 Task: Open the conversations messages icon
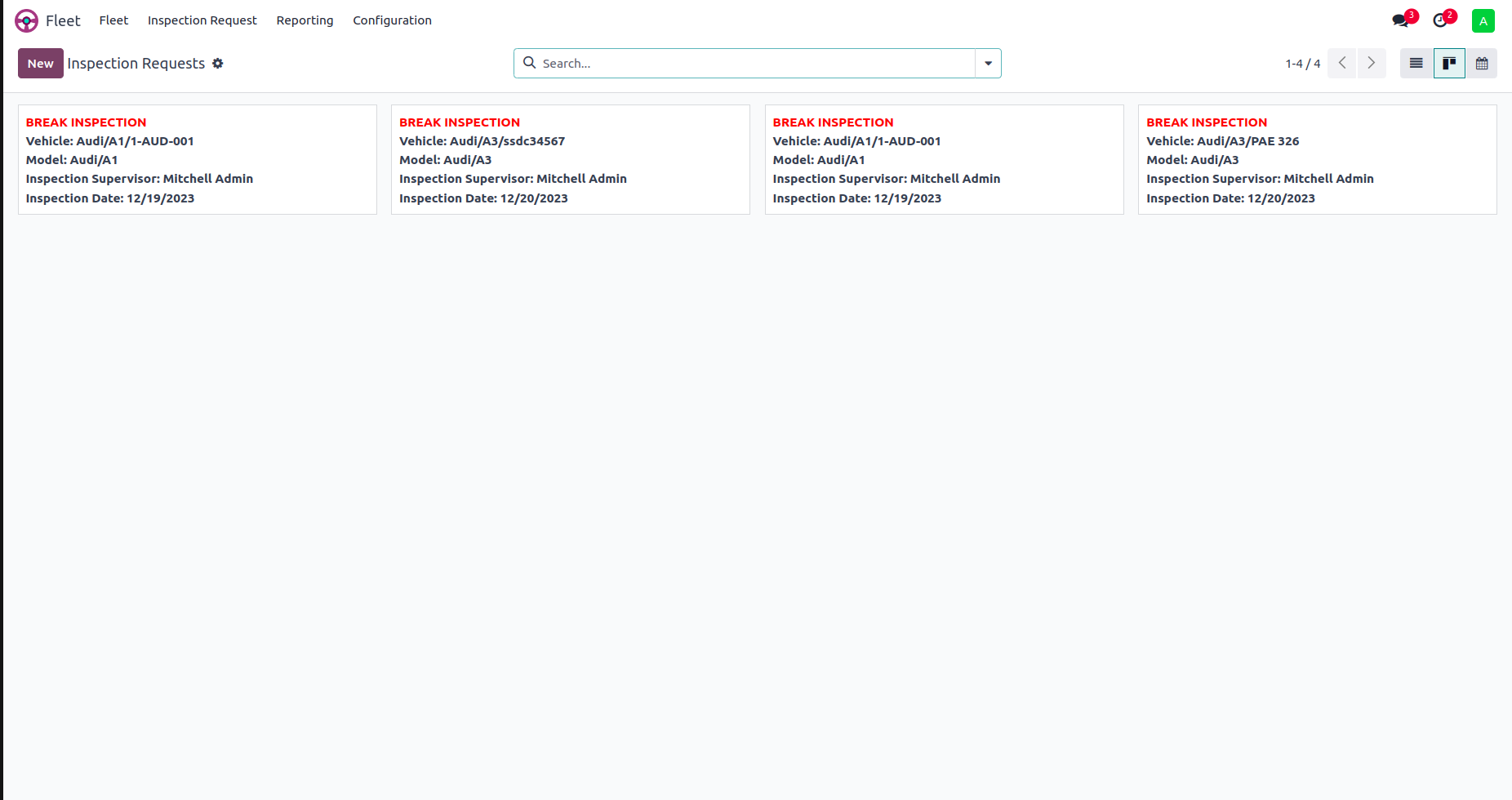[1402, 20]
